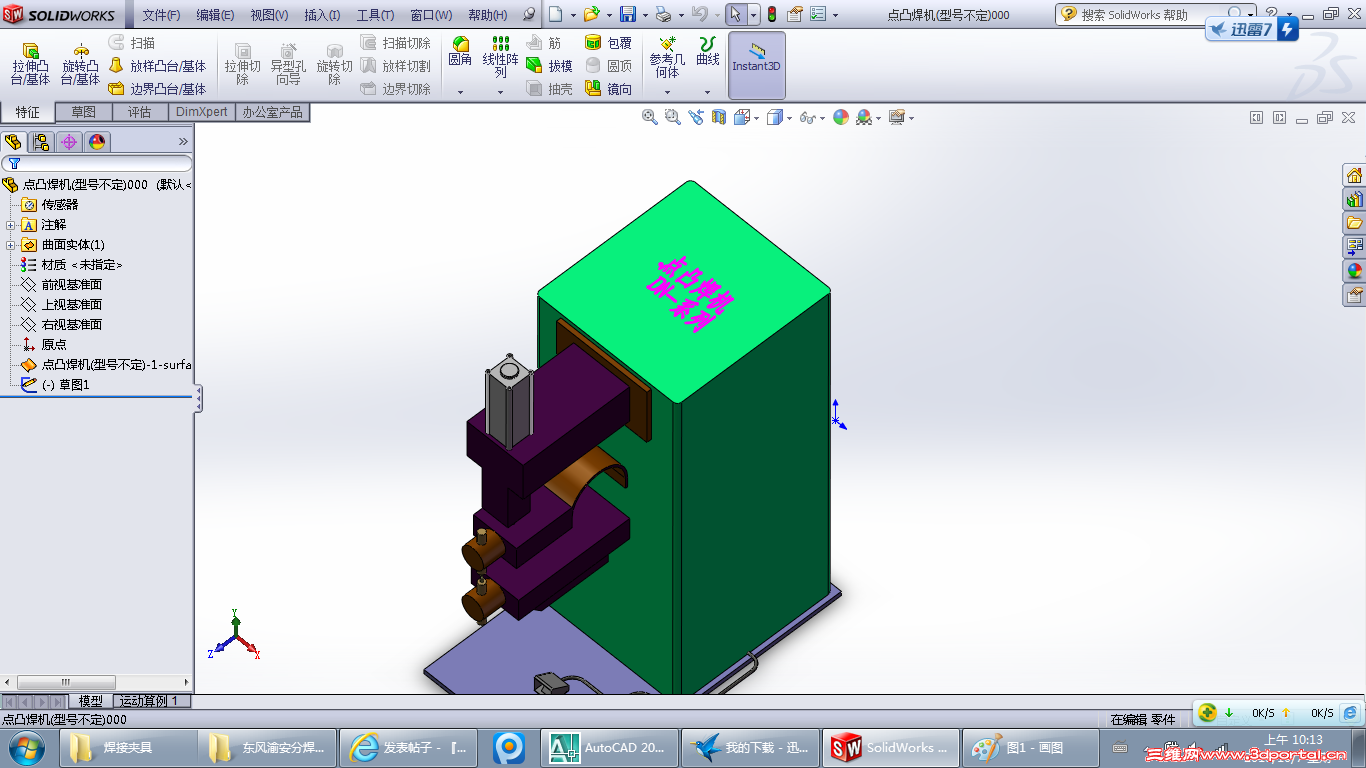Open the Design Library icon in task pane
Screen dimensions: 1366x768
coord(1355,199)
